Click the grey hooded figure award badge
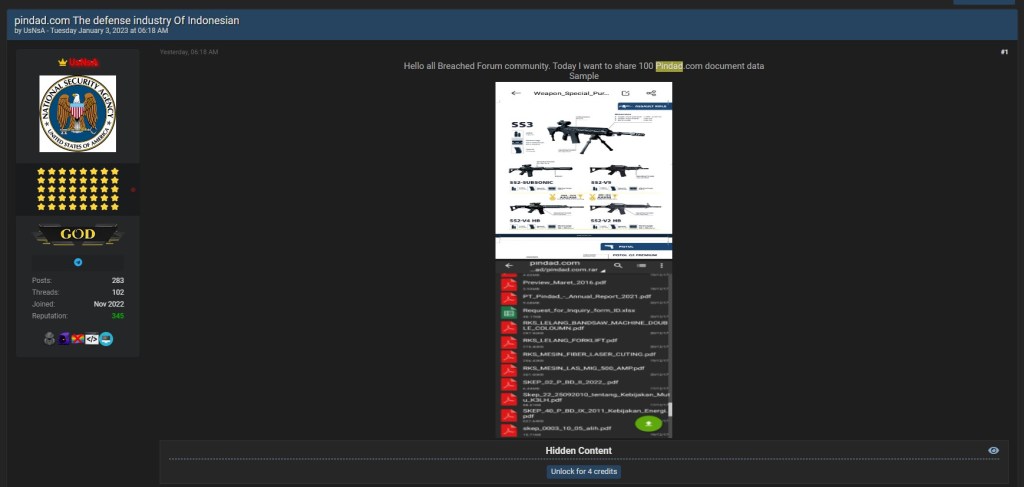Screen dimensions: 1024x487 (49, 338)
